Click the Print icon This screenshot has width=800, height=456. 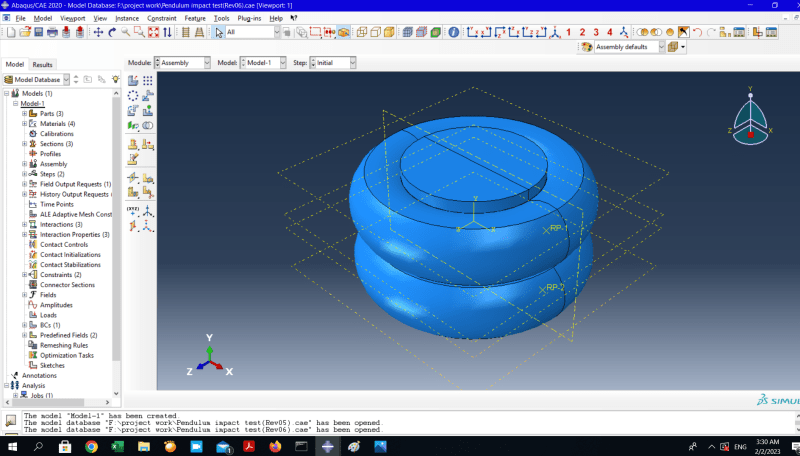click(x=52, y=32)
